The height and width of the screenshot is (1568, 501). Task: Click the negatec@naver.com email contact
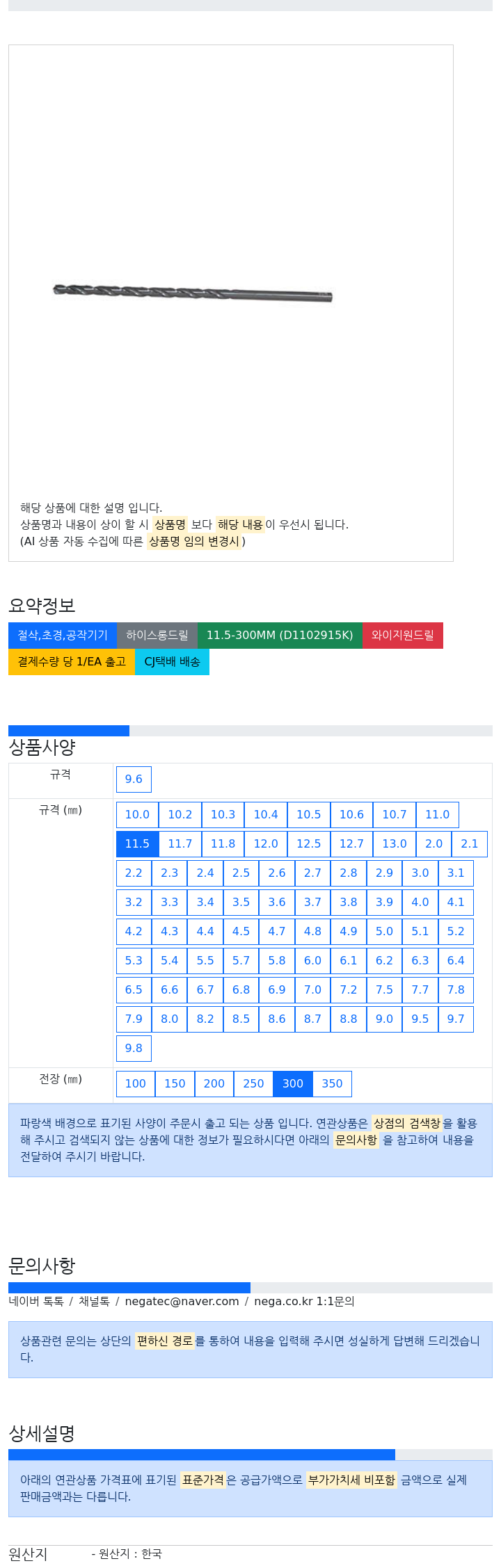(x=182, y=1302)
